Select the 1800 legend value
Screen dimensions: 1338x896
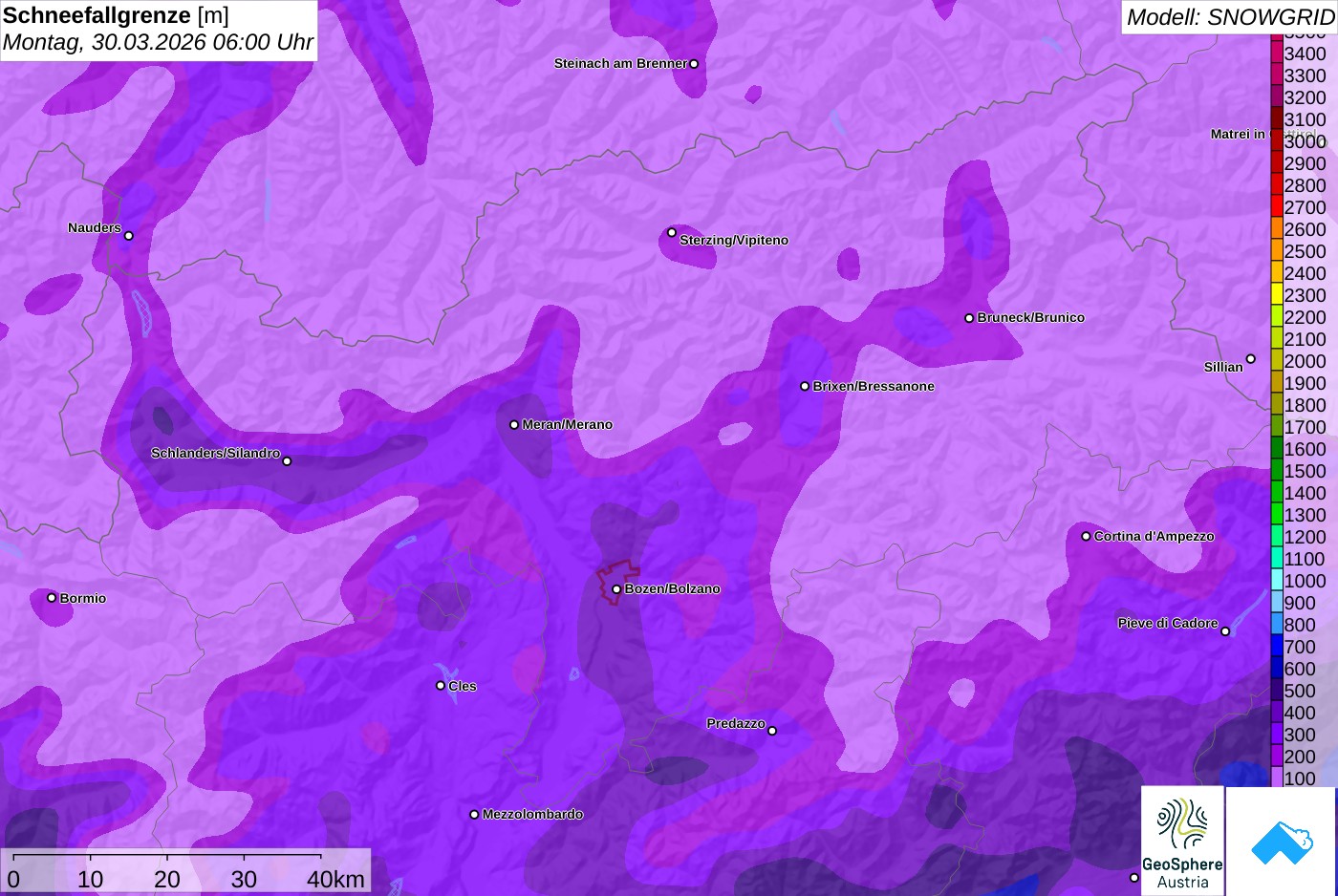(x=1305, y=406)
